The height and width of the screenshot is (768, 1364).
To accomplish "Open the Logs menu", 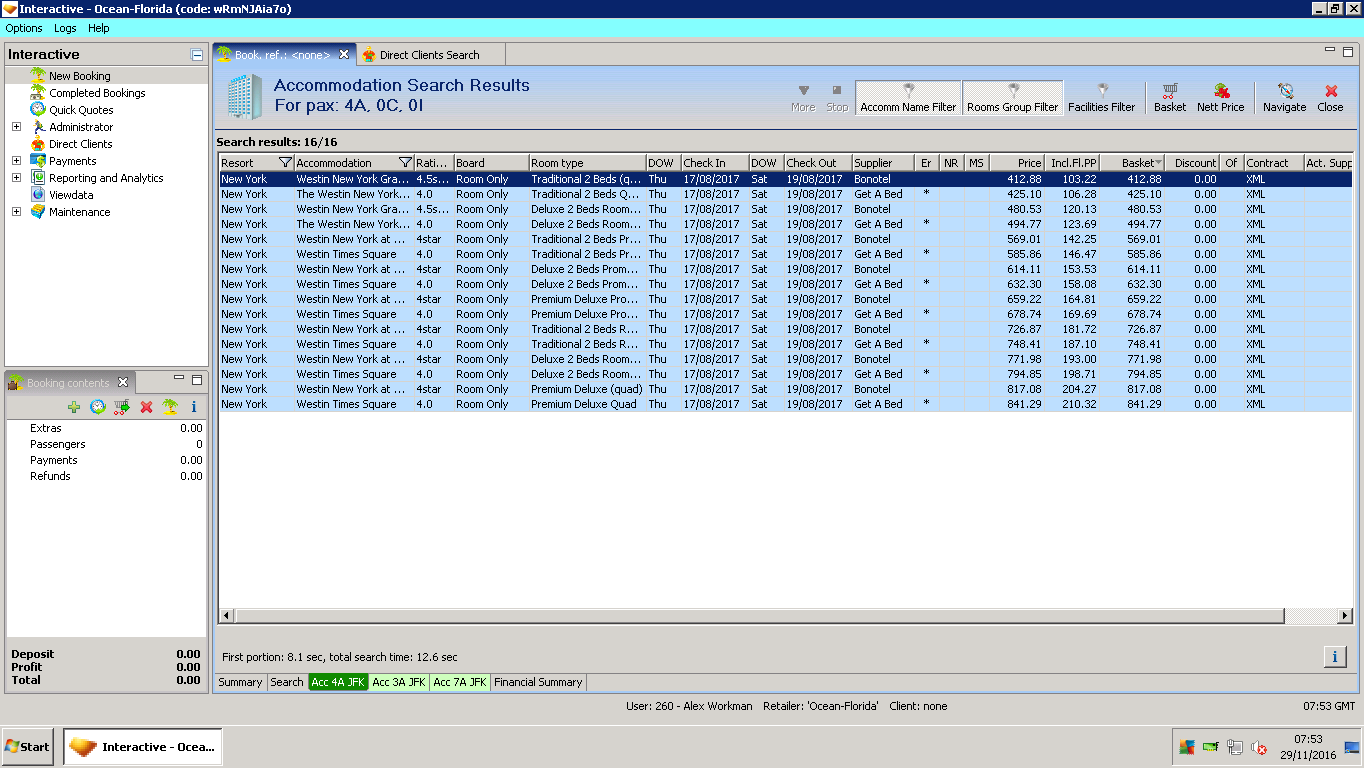I will coord(65,28).
